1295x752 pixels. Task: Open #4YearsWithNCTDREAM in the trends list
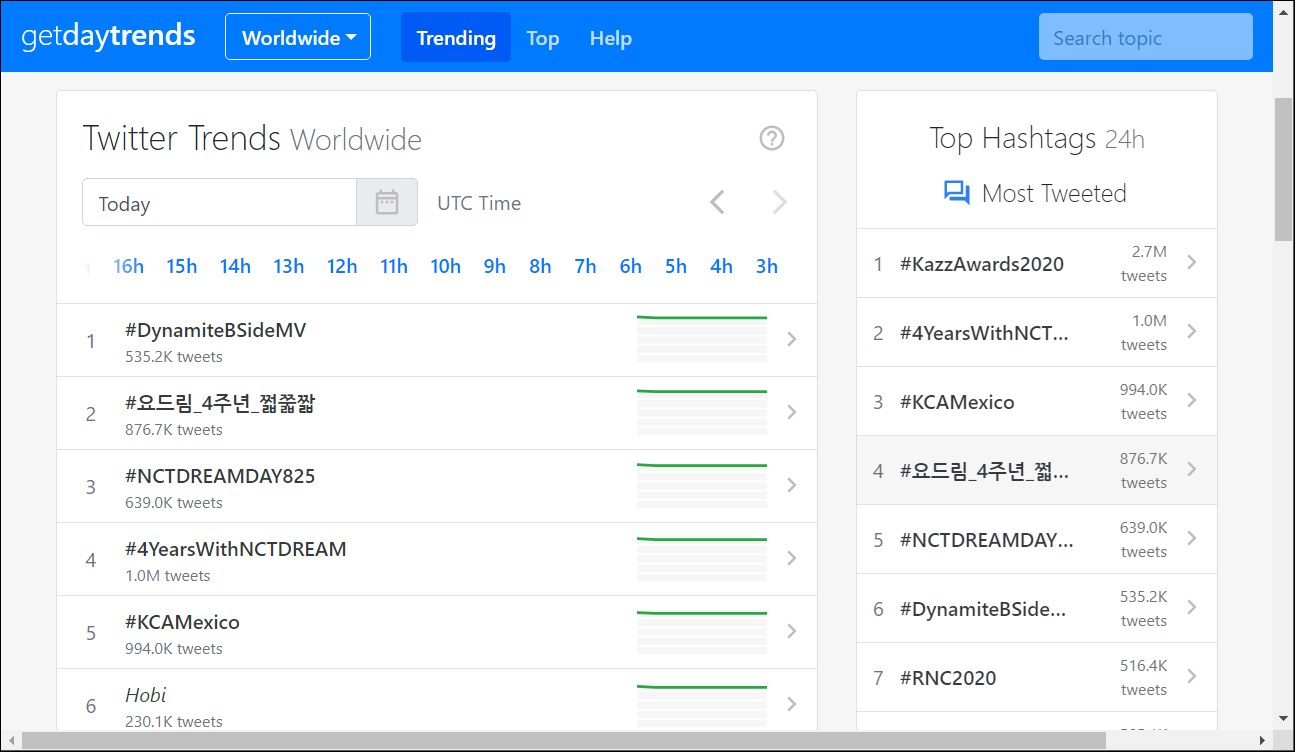tap(236, 549)
